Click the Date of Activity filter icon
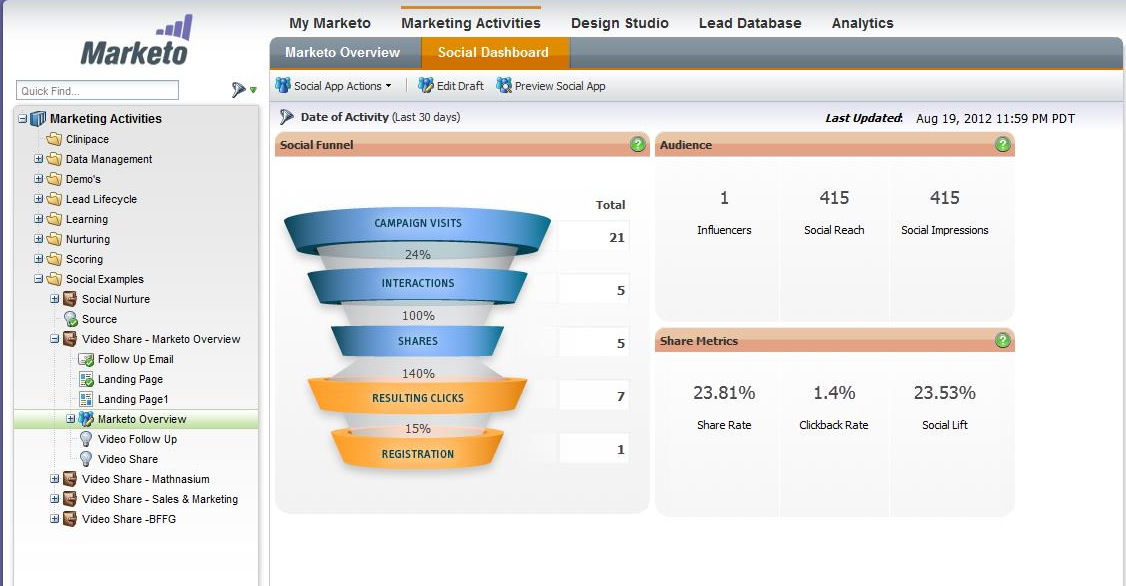Screen dimensions: 1126x586 pyautogui.click(x=287, y=117)
